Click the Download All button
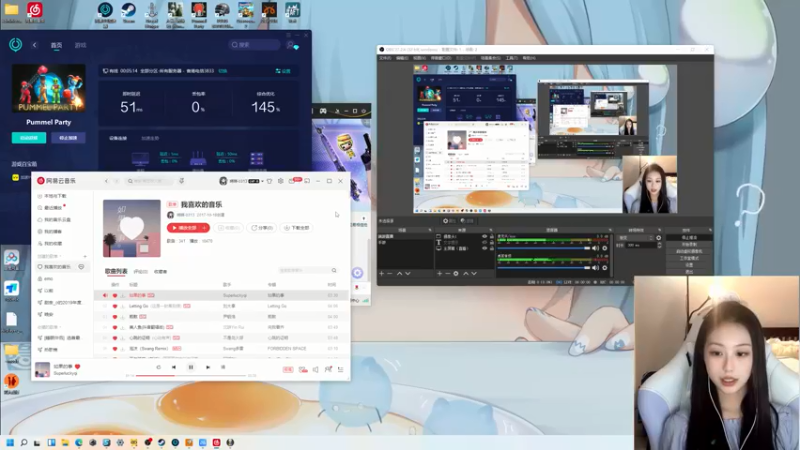Image resolution: width=800 pixels, height=450 pixels. (x=296, y=228)
